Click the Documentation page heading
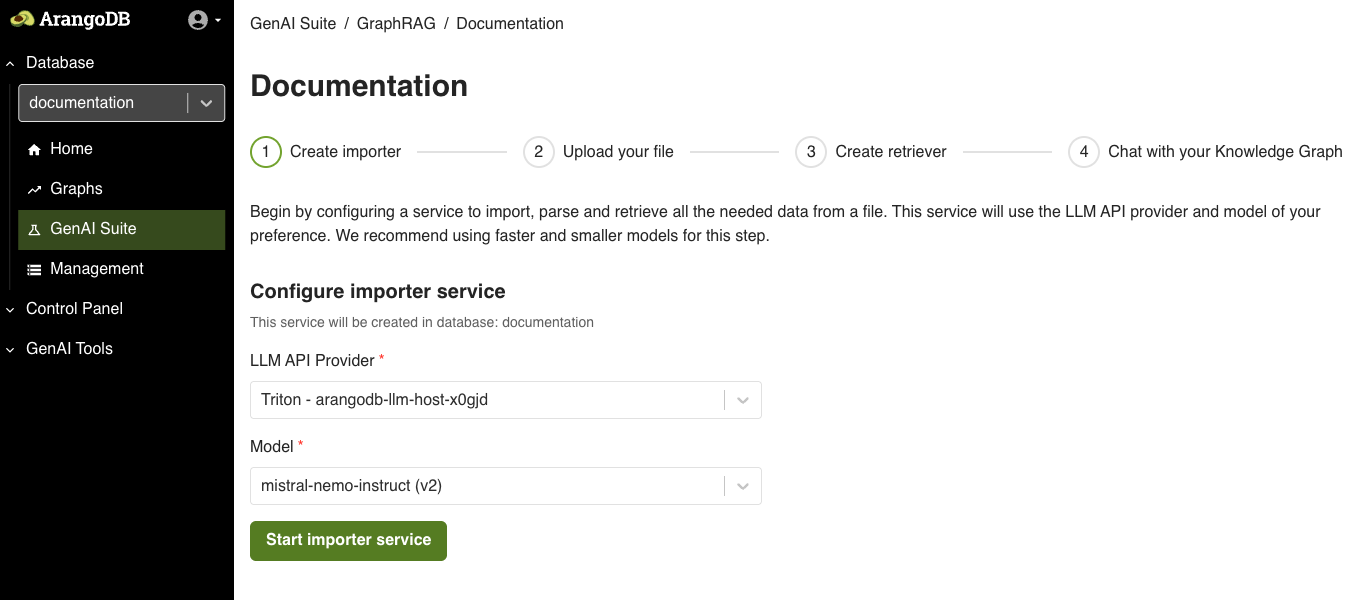Image resolution: width=1353 pixels, height=600 pixels. click(x=359, y=86)
